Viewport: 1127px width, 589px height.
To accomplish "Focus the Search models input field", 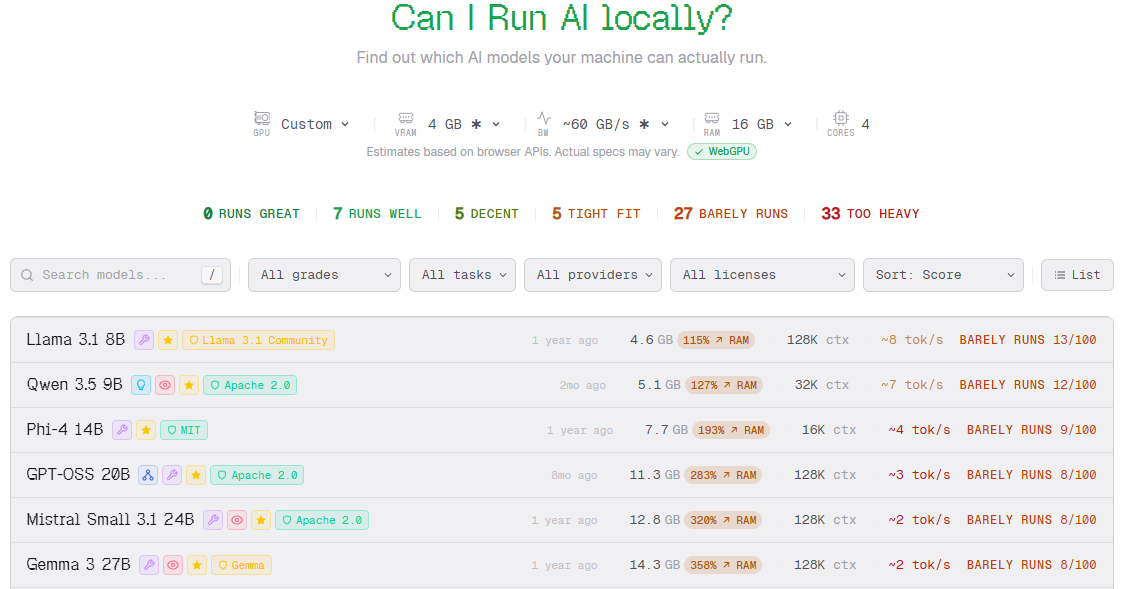I will tap(120, 275).
